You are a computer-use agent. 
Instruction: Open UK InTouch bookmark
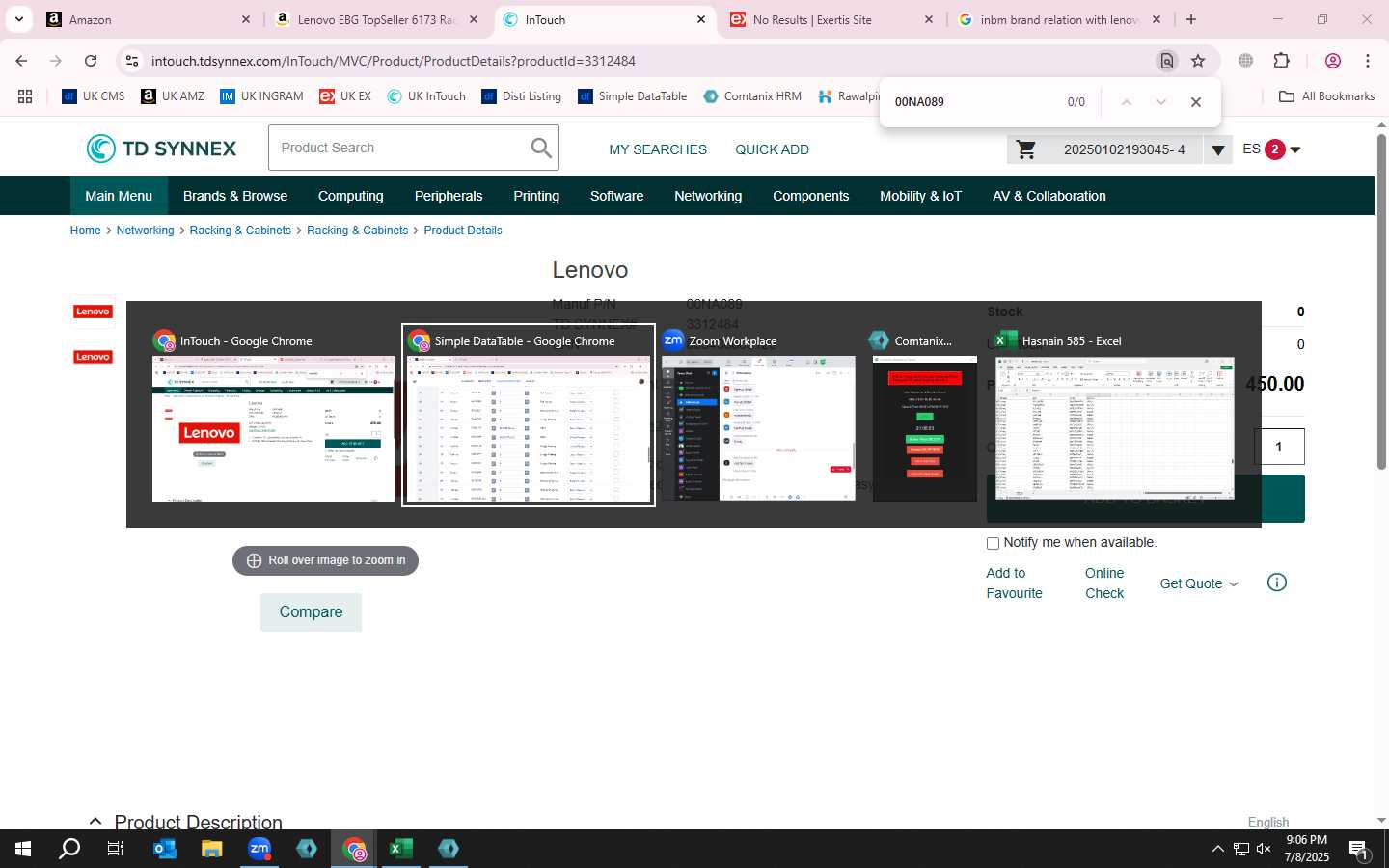pyautogui.click(x=426, y=96)
